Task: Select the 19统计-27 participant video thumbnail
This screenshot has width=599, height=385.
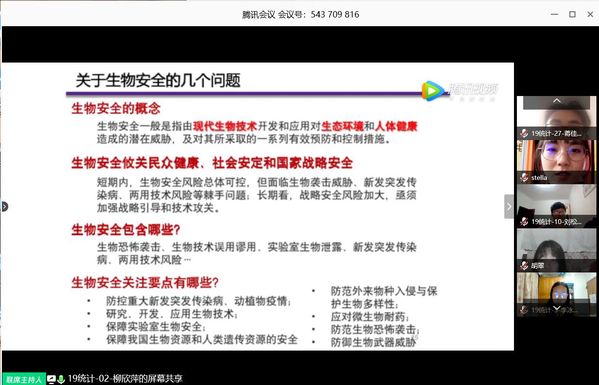Action: click(557, 118)
